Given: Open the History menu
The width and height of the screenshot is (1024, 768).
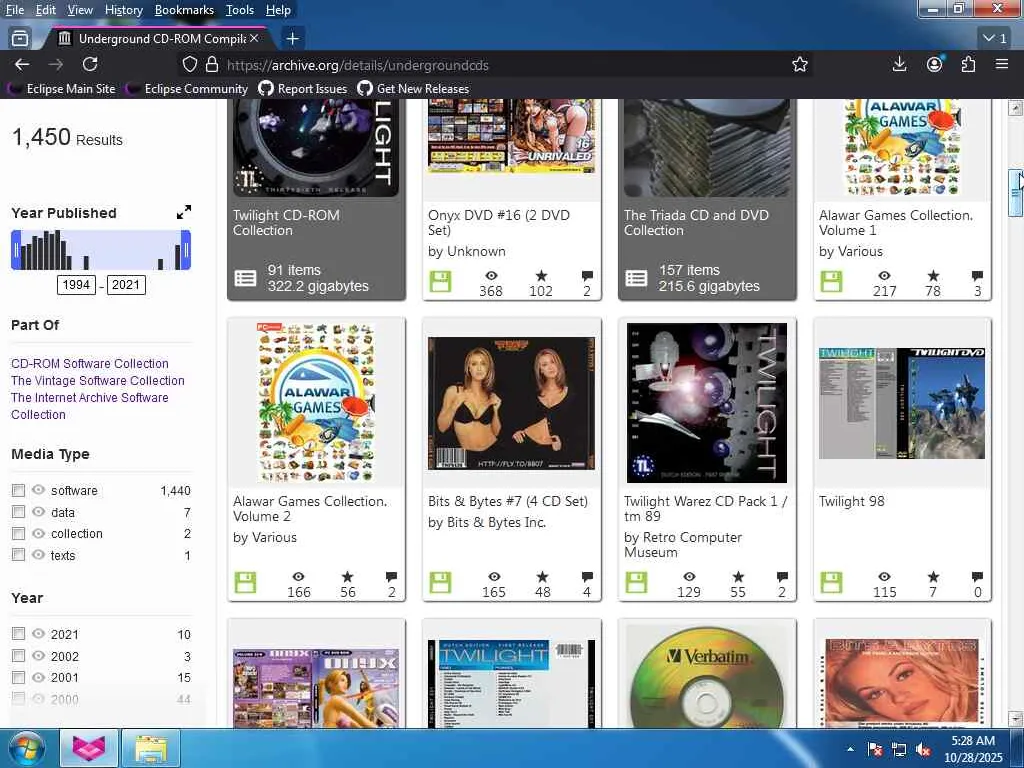Looking at the screenshot, I should pyautogui.click(x=123, y=10).
